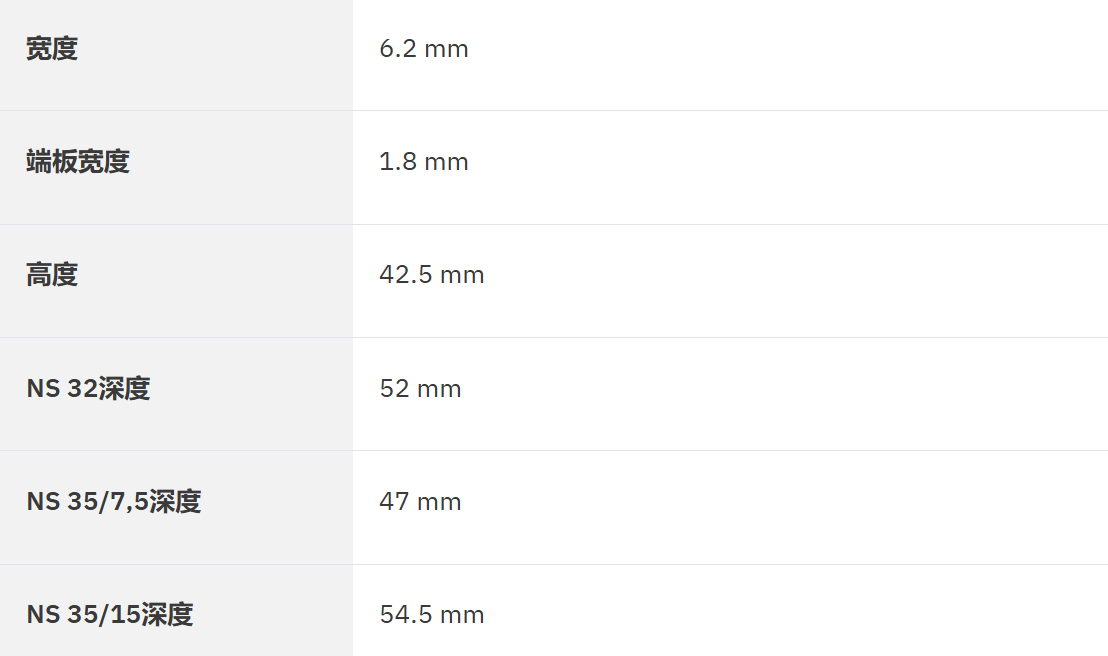This screenshot has width=1108, height=656.
Task: Click the 高度 label cell
Action: pyautogui.click(x=52, y=274)
